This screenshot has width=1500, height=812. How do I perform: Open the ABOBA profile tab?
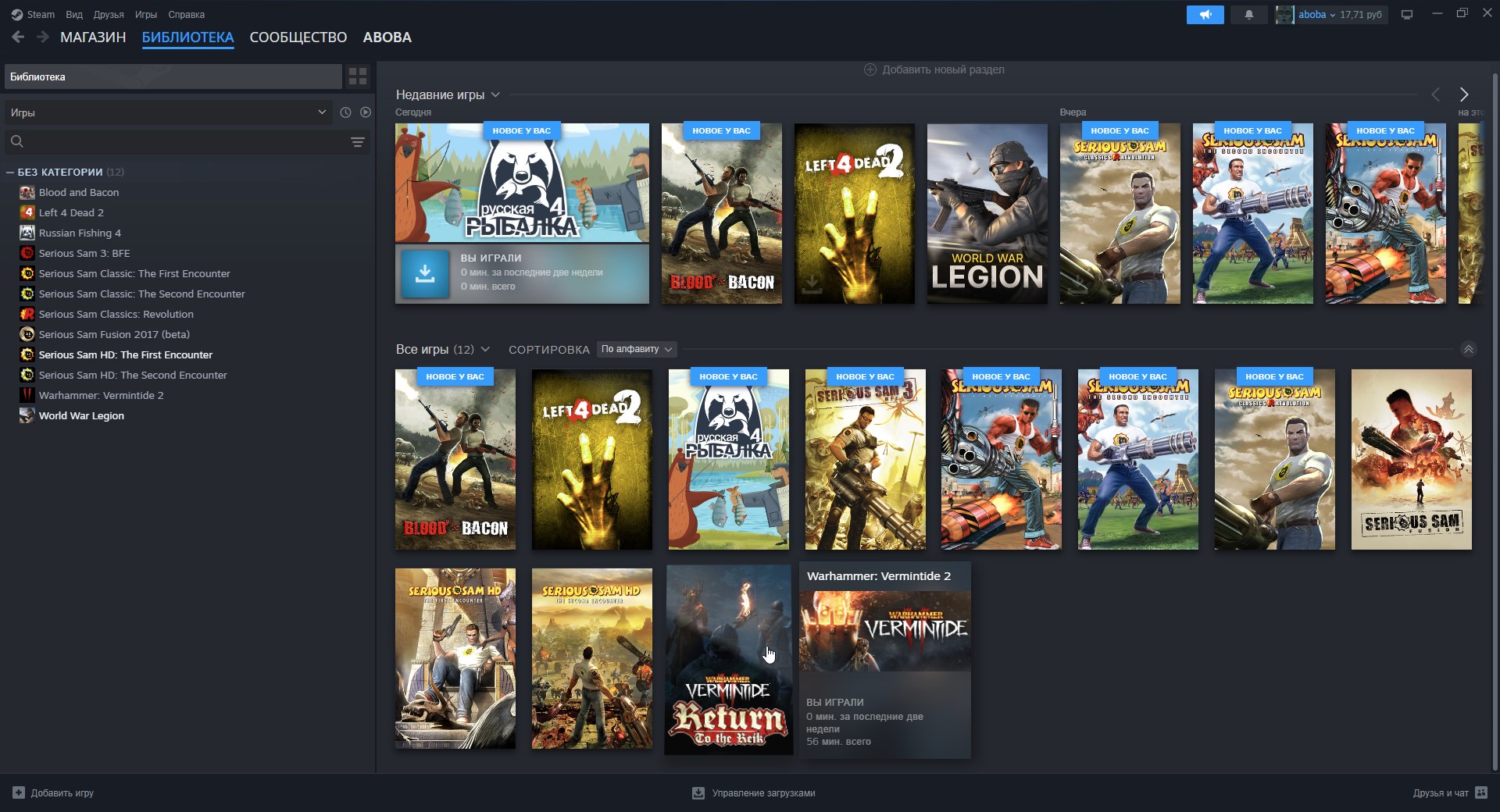387,37
